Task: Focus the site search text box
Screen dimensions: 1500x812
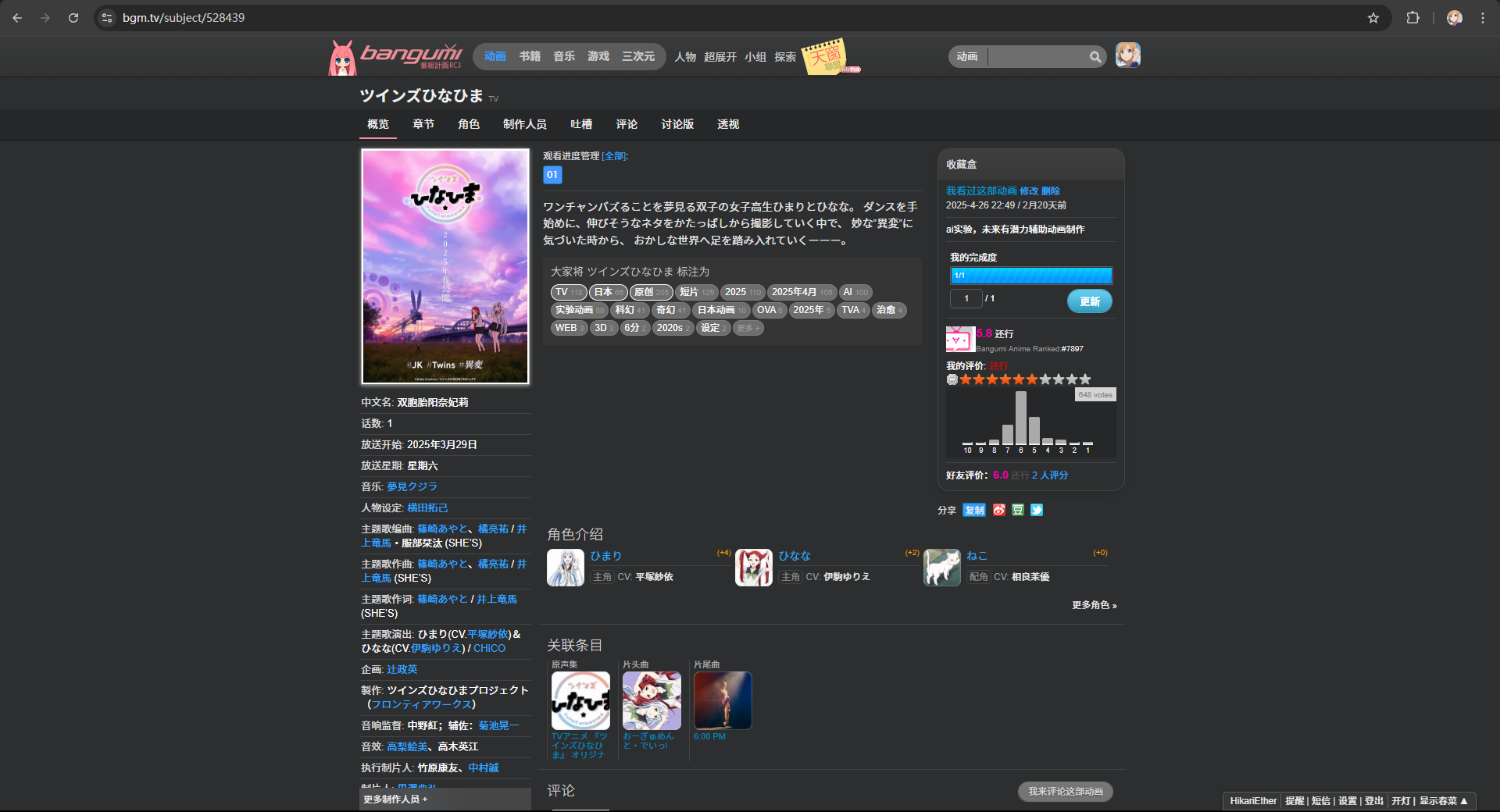Action: [1037, 57]
